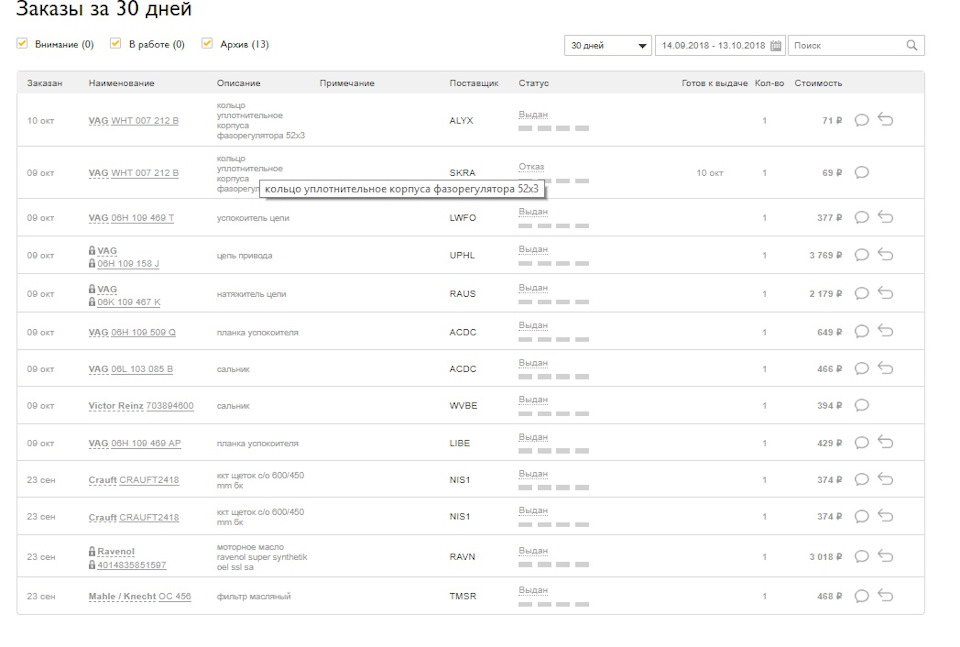Open the calendar date picker icon
The image size is (960, 647).
pos(776,45)
